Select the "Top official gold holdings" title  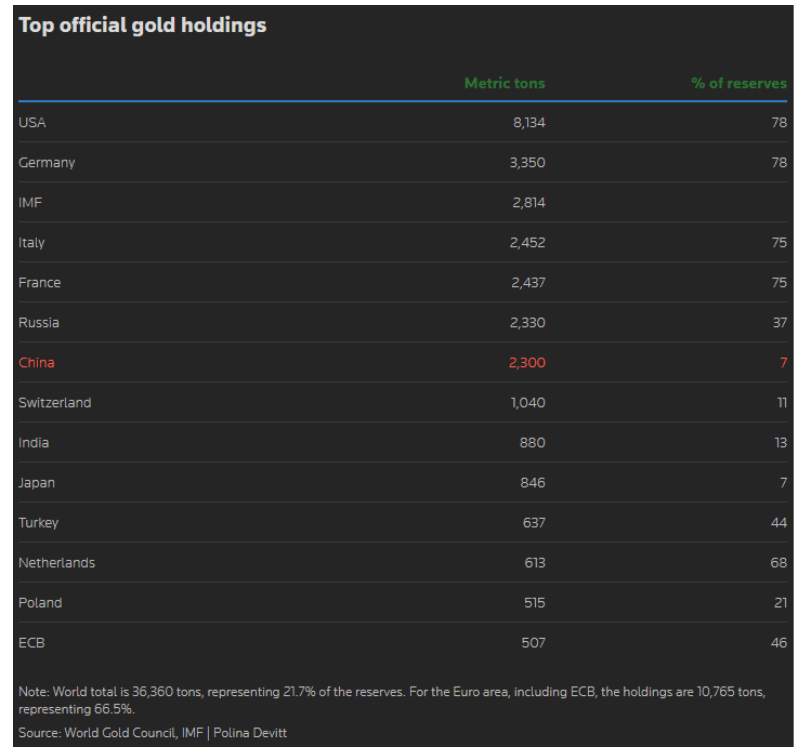[x=142, y=27]
